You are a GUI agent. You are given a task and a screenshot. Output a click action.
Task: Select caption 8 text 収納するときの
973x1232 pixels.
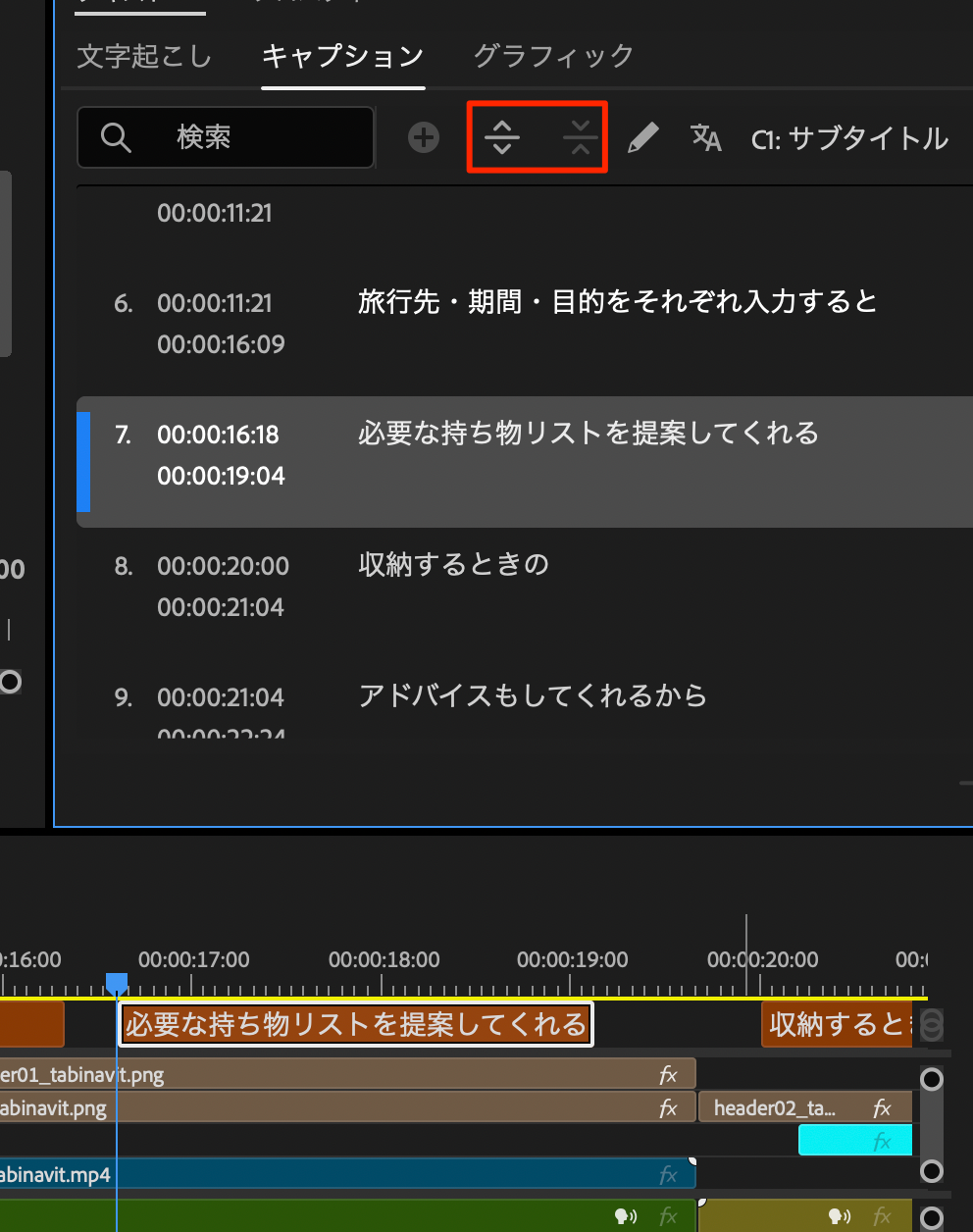pyautogui.click(x=453, y=564)
